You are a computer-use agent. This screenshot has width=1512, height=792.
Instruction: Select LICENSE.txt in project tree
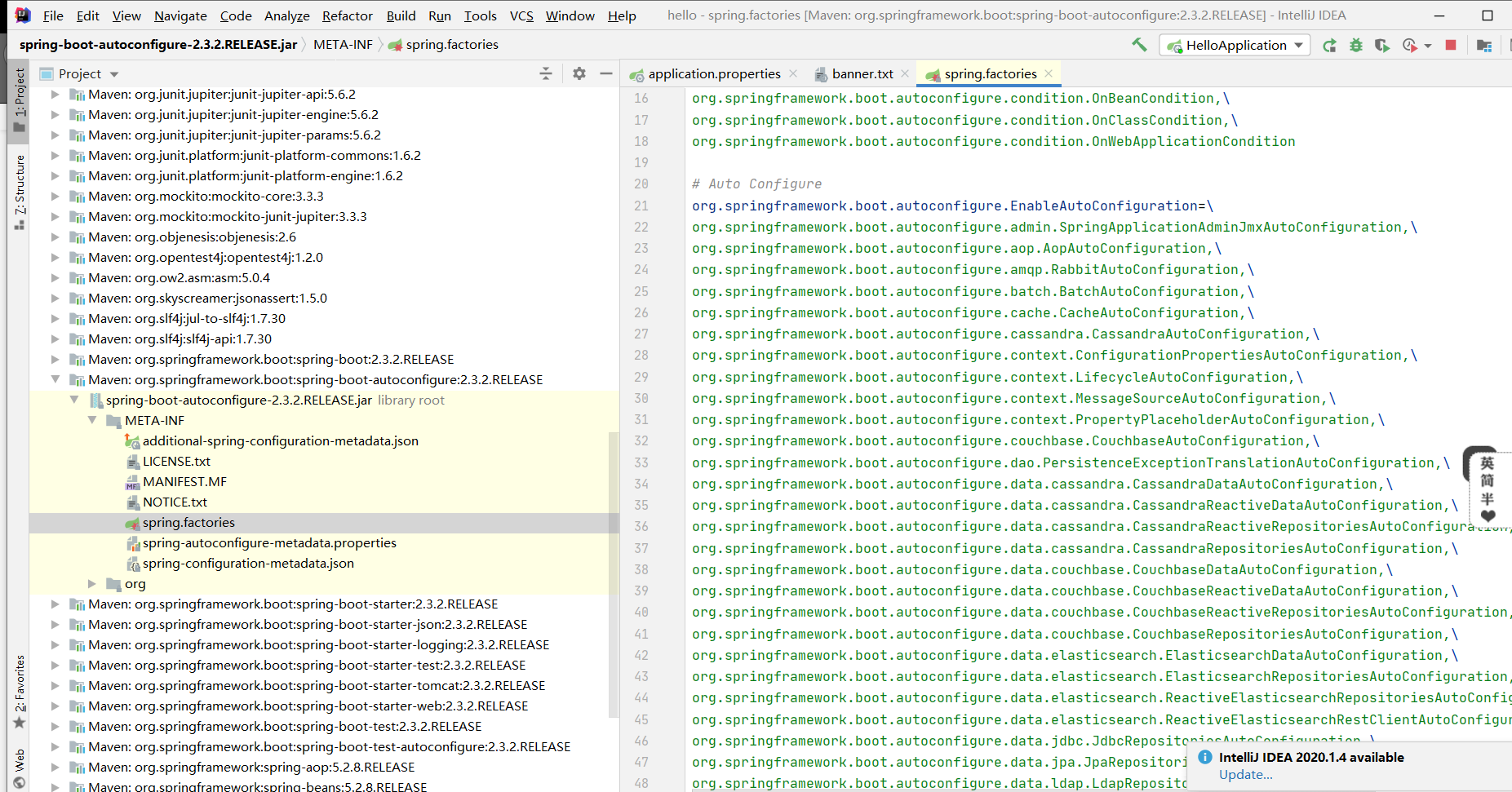[x=176, y=461]
